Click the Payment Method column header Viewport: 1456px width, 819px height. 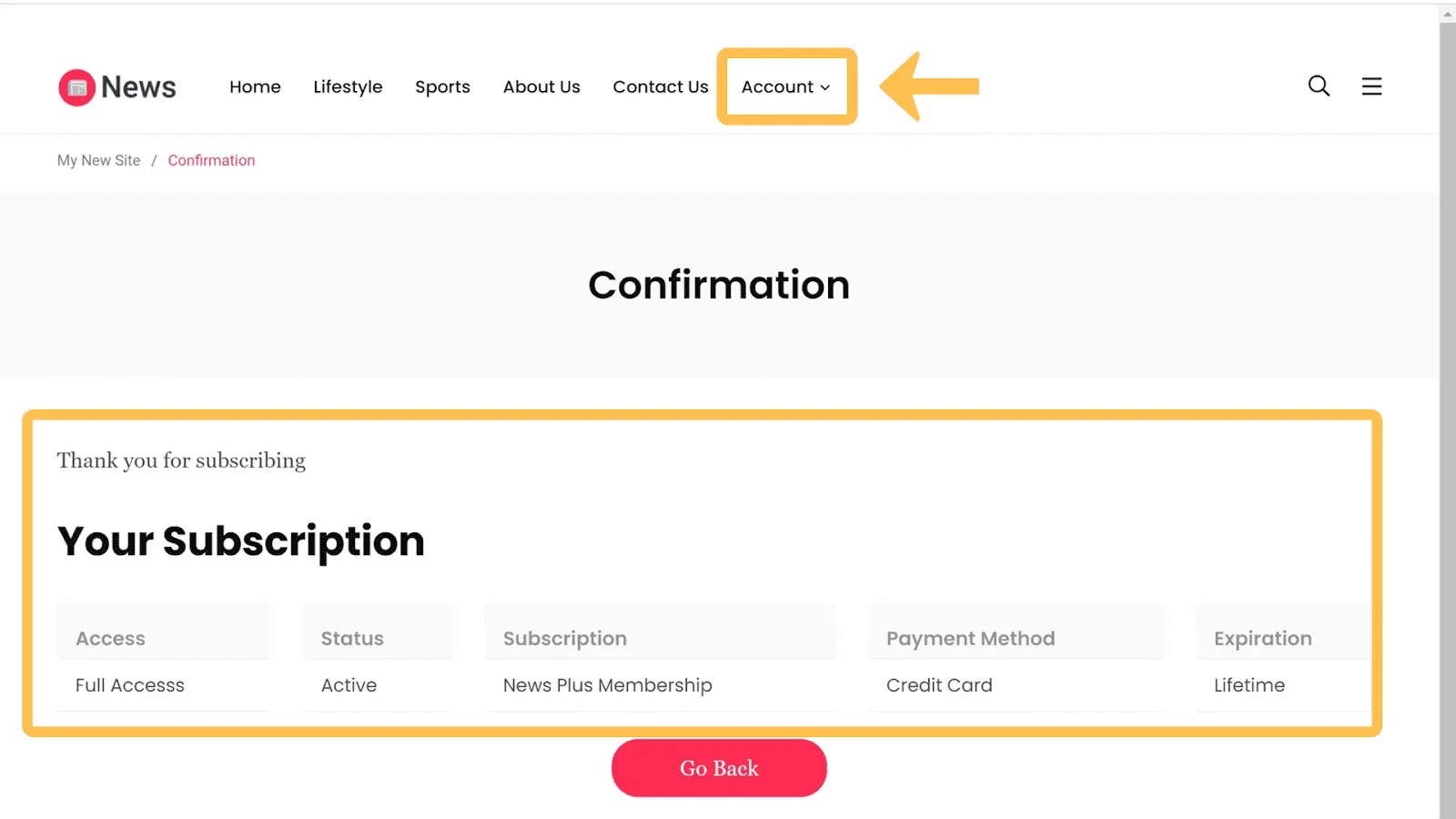point(970,639)
